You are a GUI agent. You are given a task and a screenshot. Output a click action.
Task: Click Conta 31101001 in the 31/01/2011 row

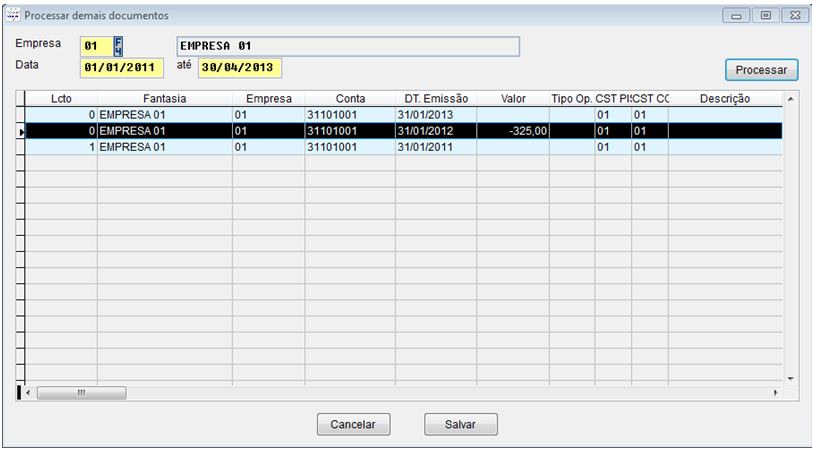click(350, 147)
